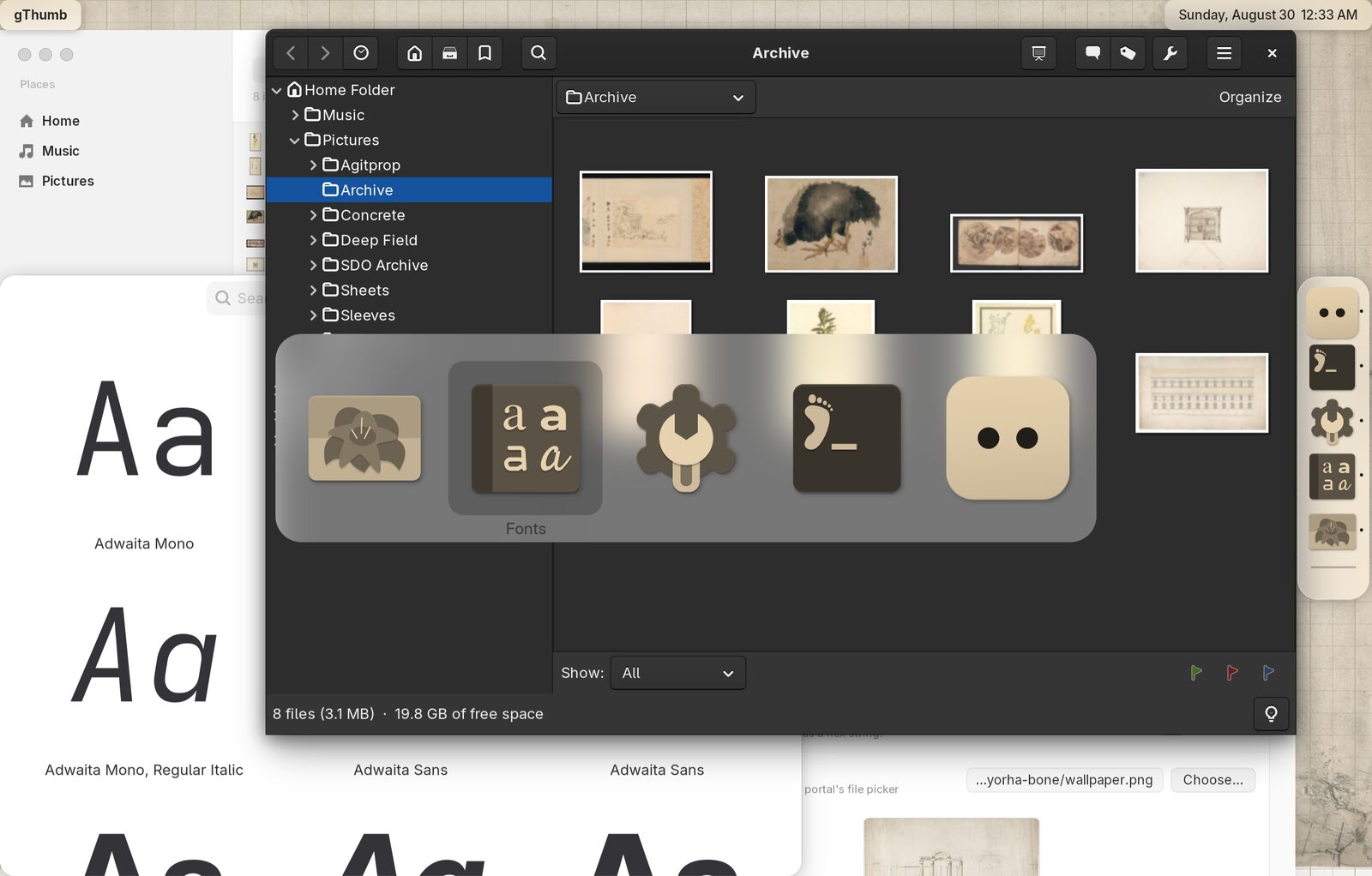Go forward with gThumb's forward arrow
Viewport: 1372px width, 876px height.
pyautogui.click(x=325, y=53)
